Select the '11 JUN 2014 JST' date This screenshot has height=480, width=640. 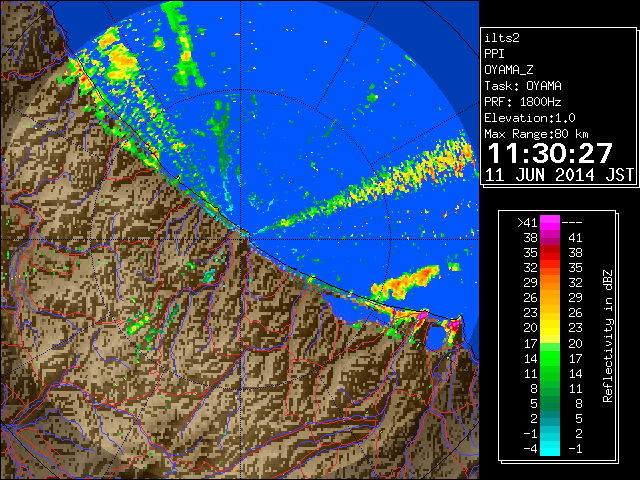click(x=559, y=175)
